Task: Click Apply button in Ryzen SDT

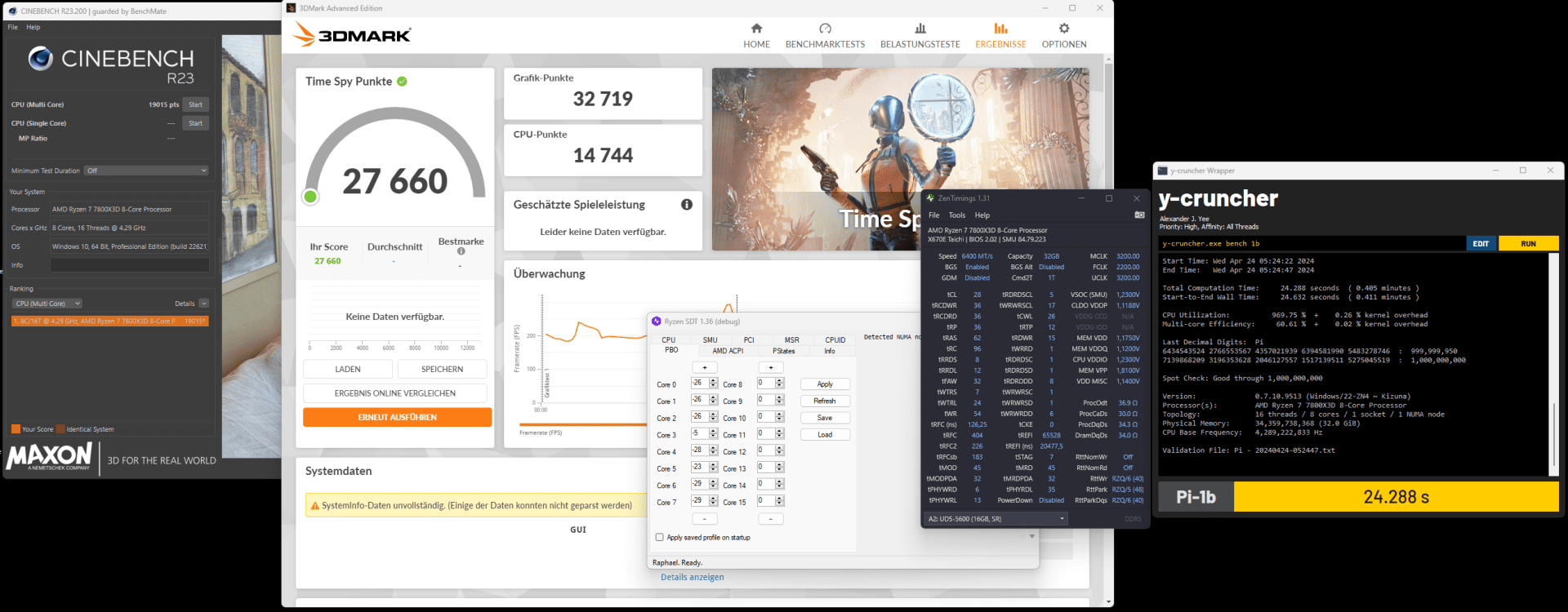Action: [x=825, y=384]
